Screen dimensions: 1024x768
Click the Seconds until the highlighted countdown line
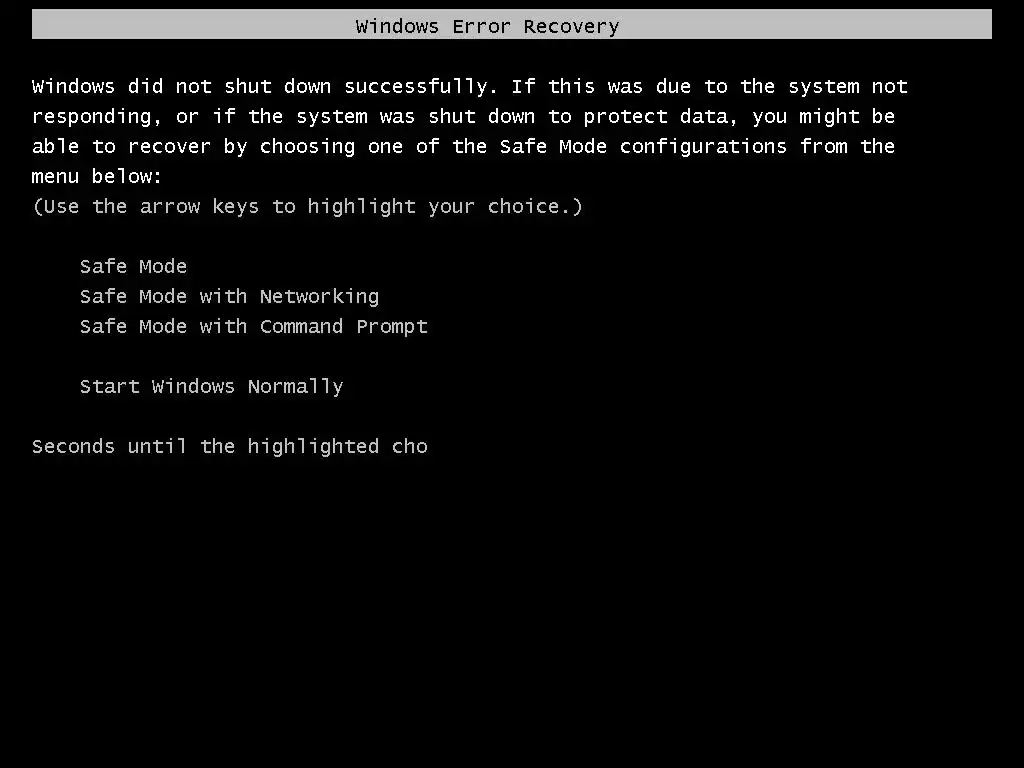coord(230,447)
